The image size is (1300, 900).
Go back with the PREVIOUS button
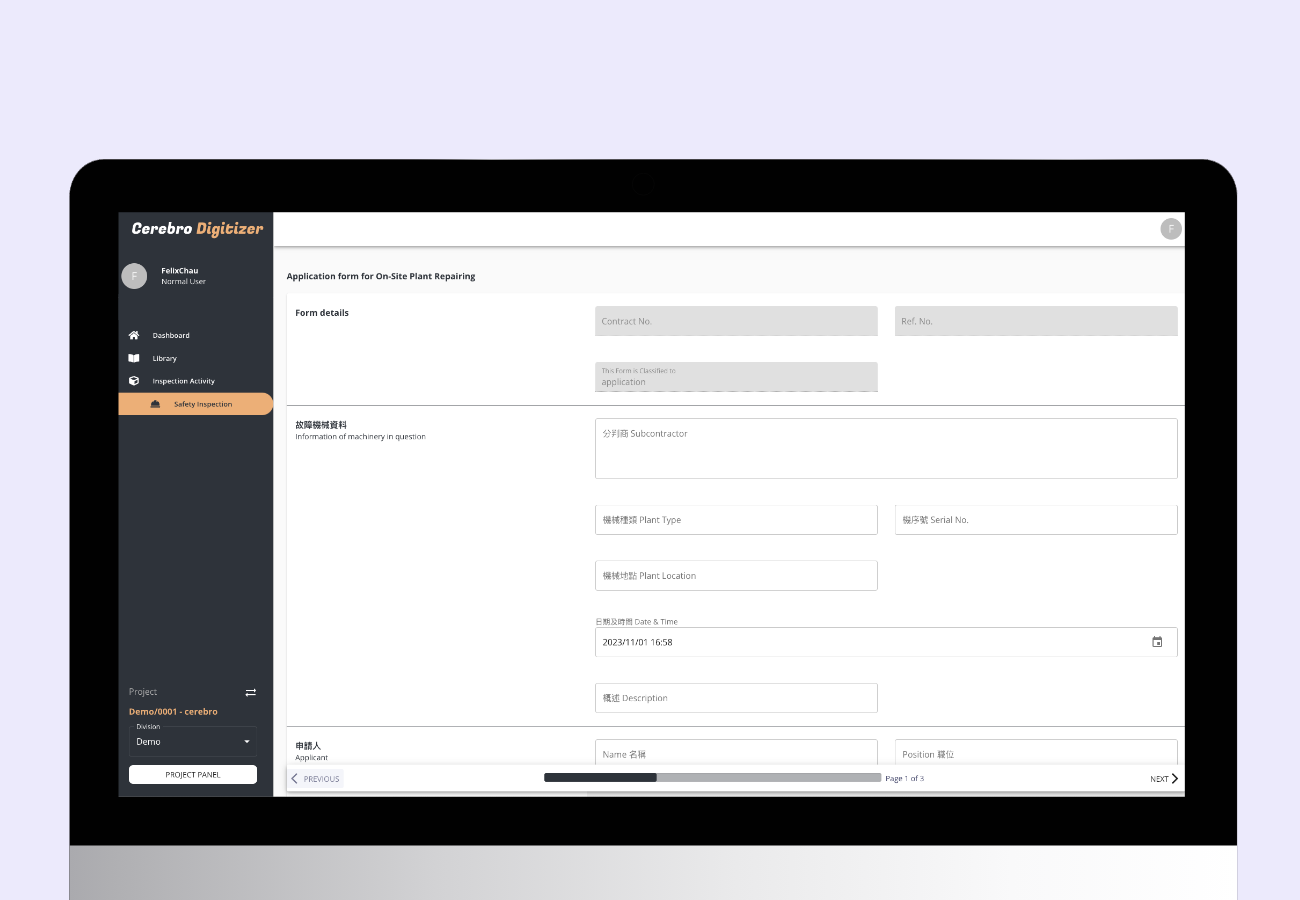point(316,779)
